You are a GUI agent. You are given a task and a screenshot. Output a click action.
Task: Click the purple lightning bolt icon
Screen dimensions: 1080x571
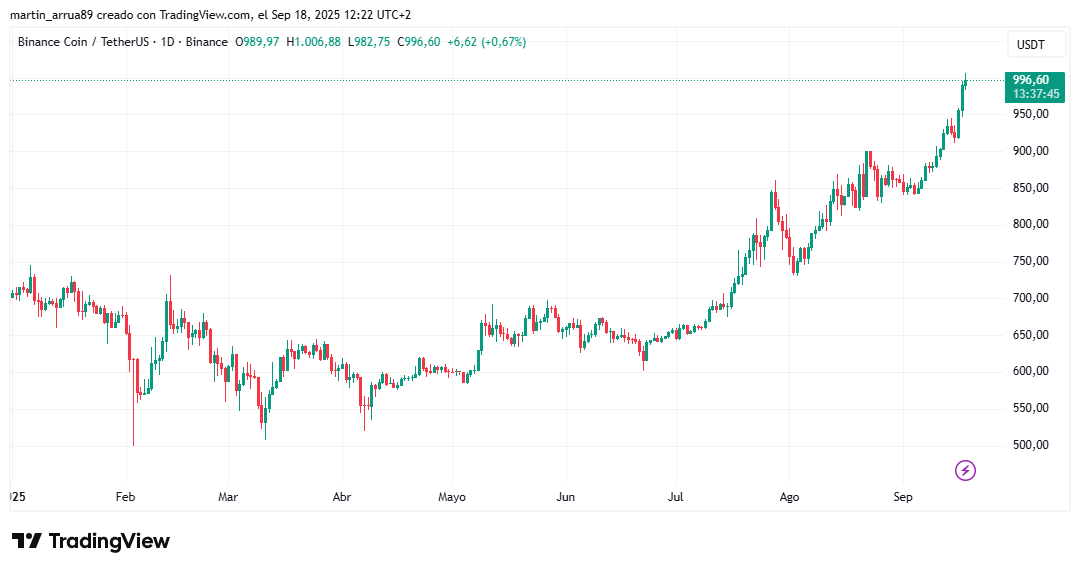pos(965,470)
